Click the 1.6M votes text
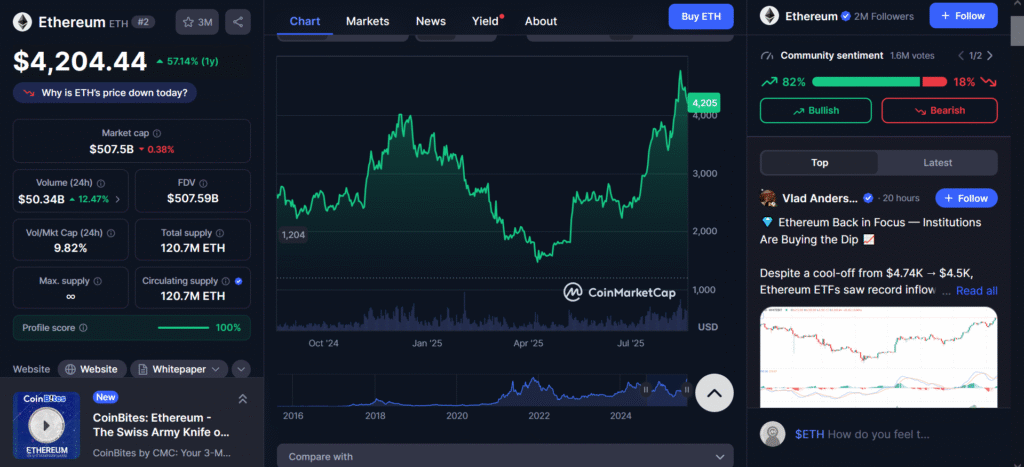Screen dimensions: 1024x467 pos(912,56)
